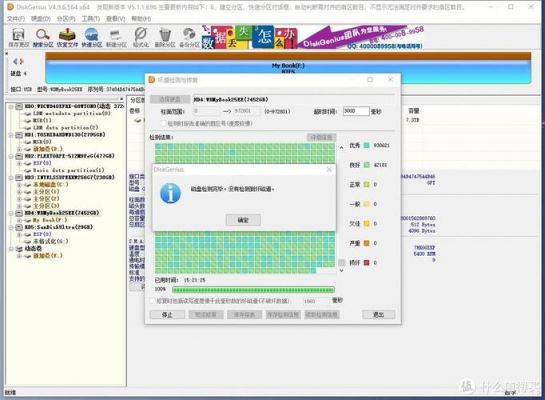Open the 文件(F) File menu
The width and height of the screenshot is (545, 400).
16,19
